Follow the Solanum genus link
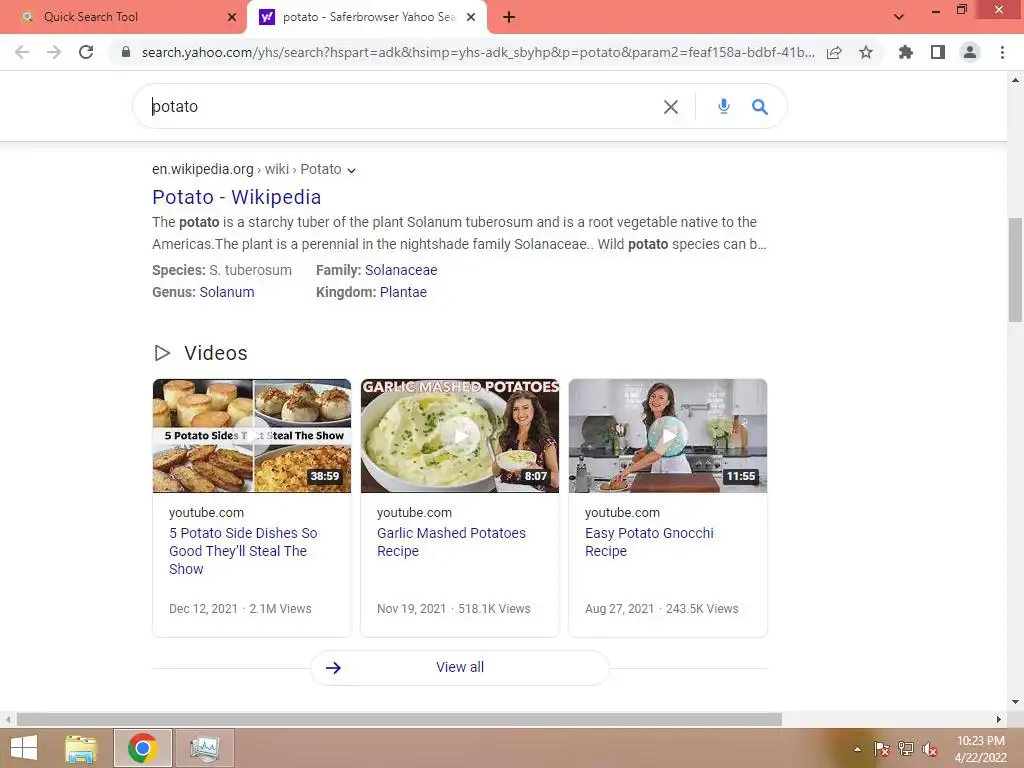Viewport: 1024px width, 768px height. (x=227, y=292)
